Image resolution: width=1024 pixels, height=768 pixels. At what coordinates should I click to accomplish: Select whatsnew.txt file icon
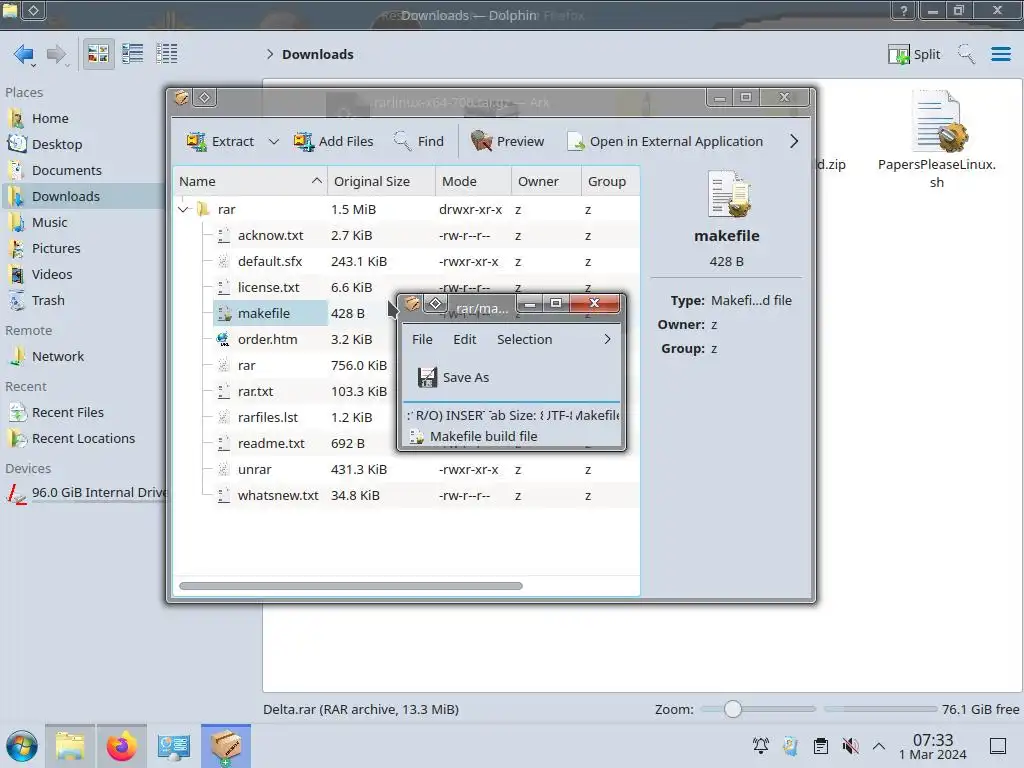click(x=224, y=495)
